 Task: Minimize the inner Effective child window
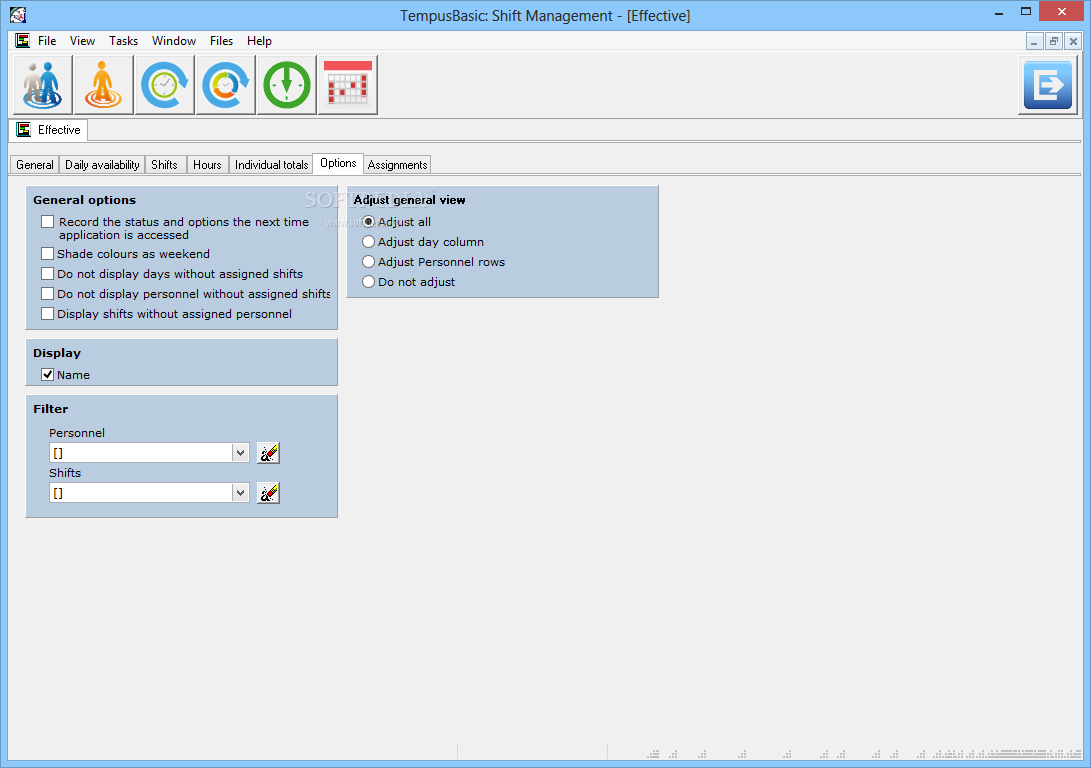point(1034,42)
